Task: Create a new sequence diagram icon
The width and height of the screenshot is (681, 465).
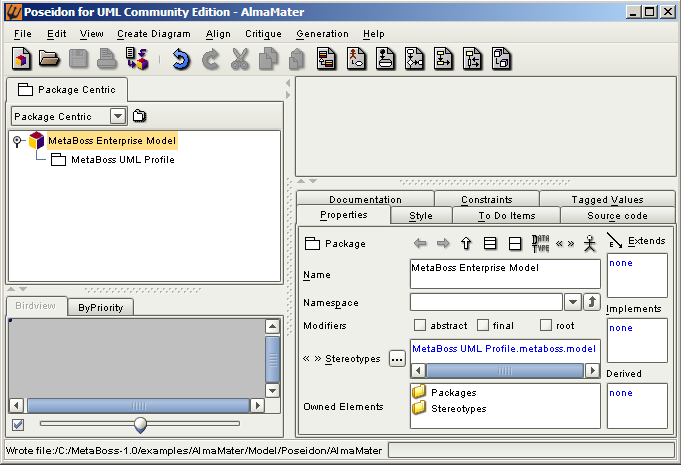Action: click(473, 59)
